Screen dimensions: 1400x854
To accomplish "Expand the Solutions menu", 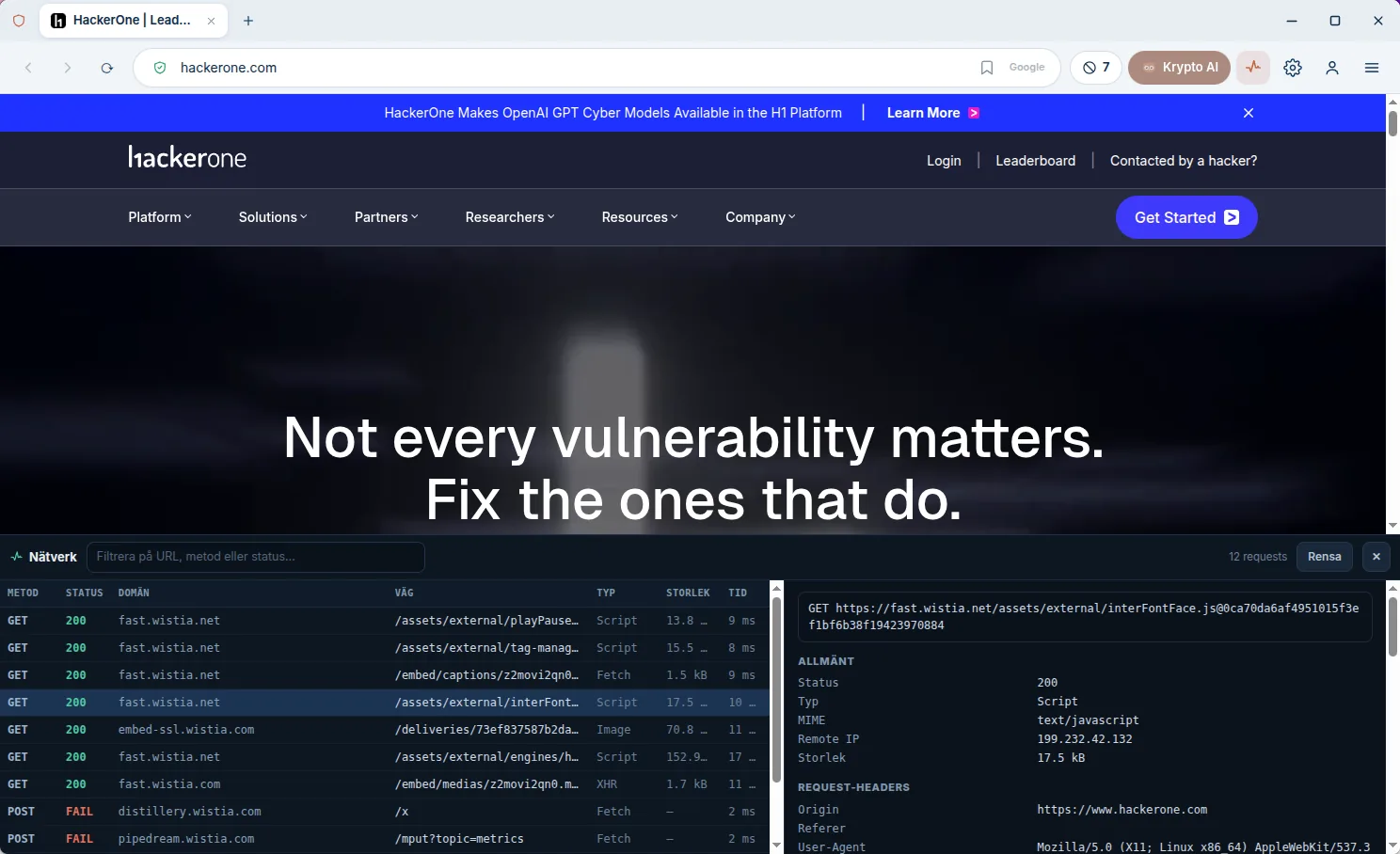I will coord(273,217).
